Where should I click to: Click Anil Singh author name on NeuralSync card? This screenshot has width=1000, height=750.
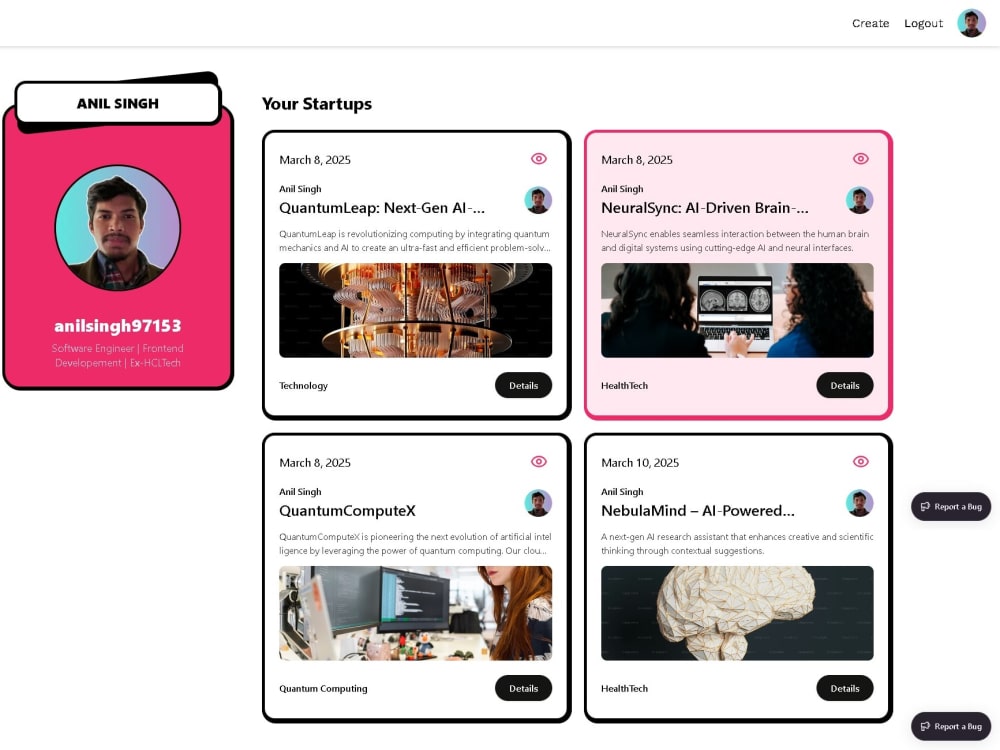coord(622,189)
